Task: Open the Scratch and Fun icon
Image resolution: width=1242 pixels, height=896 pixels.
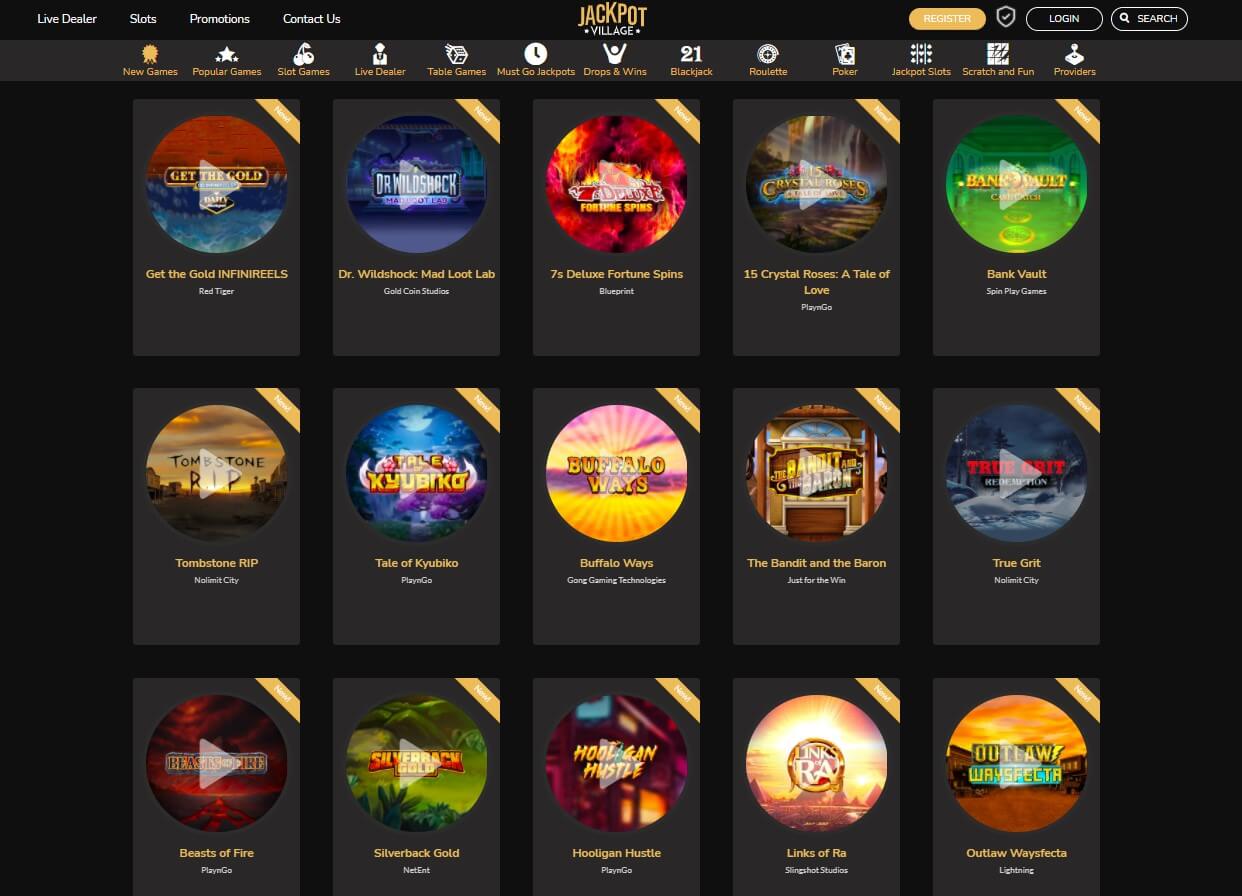Action: point(998,54)
